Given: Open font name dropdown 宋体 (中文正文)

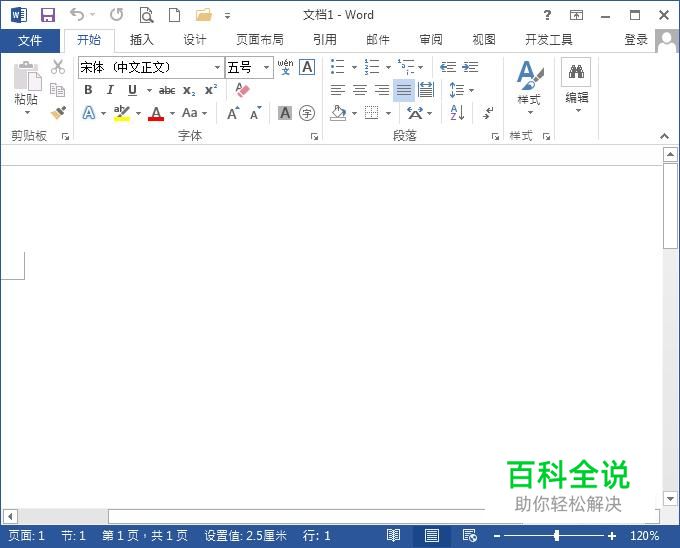Looking at the screenshot, I should coord(217,68).
